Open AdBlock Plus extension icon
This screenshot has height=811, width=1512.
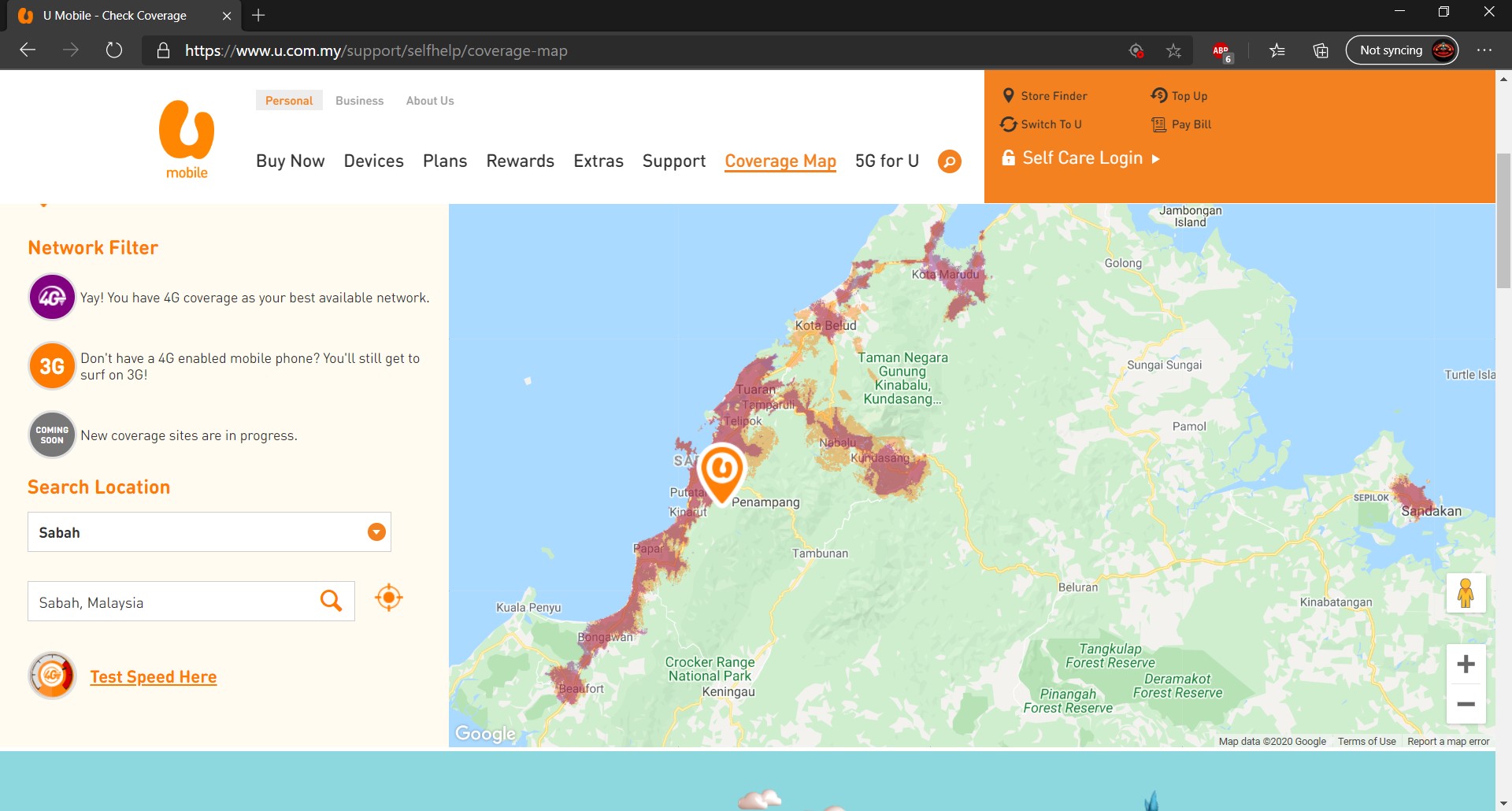[1221, 50]
